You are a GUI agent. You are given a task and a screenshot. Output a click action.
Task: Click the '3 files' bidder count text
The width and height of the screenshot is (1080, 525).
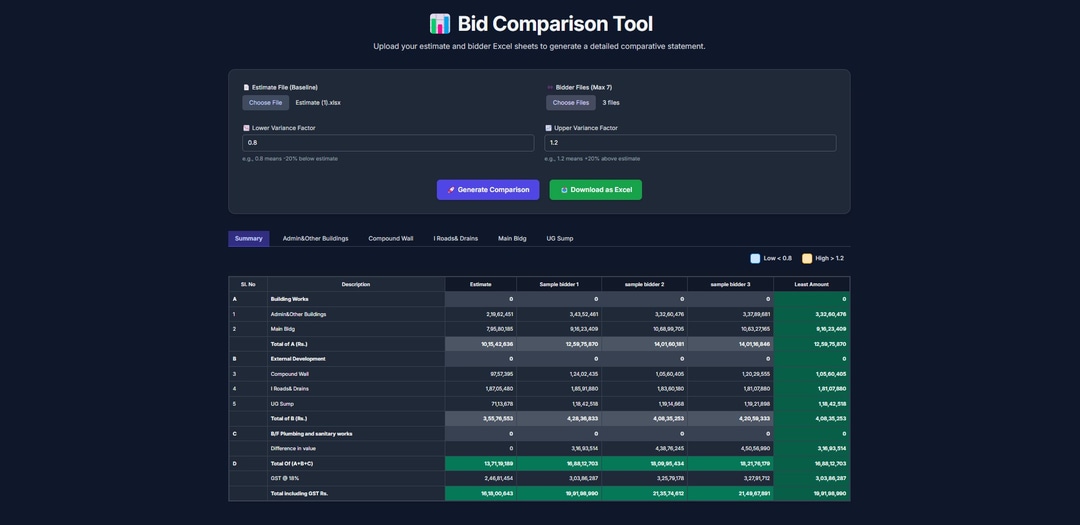pos(611,103)
